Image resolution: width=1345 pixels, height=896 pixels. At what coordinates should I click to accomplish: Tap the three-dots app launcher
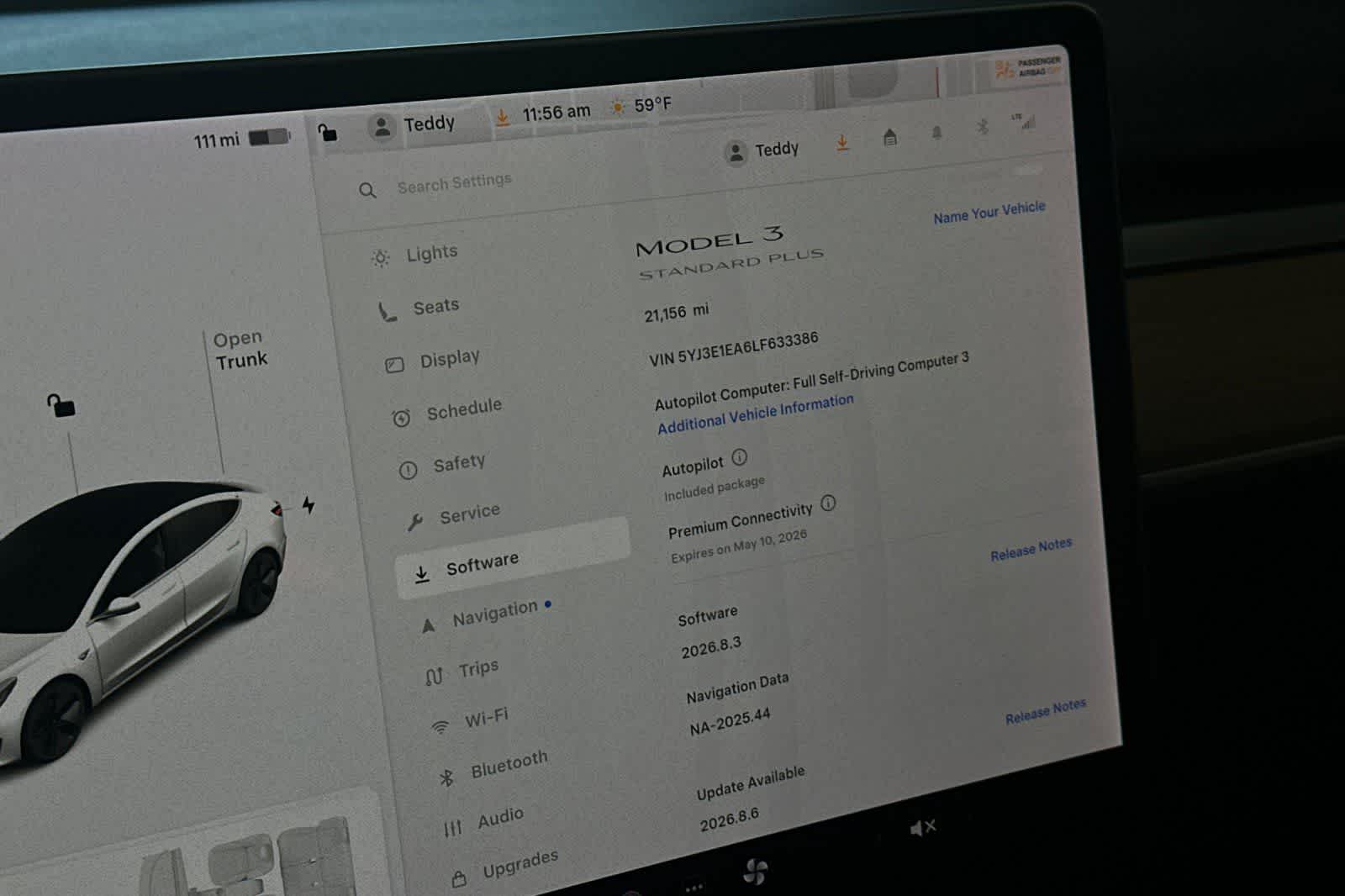pos(694,887)
